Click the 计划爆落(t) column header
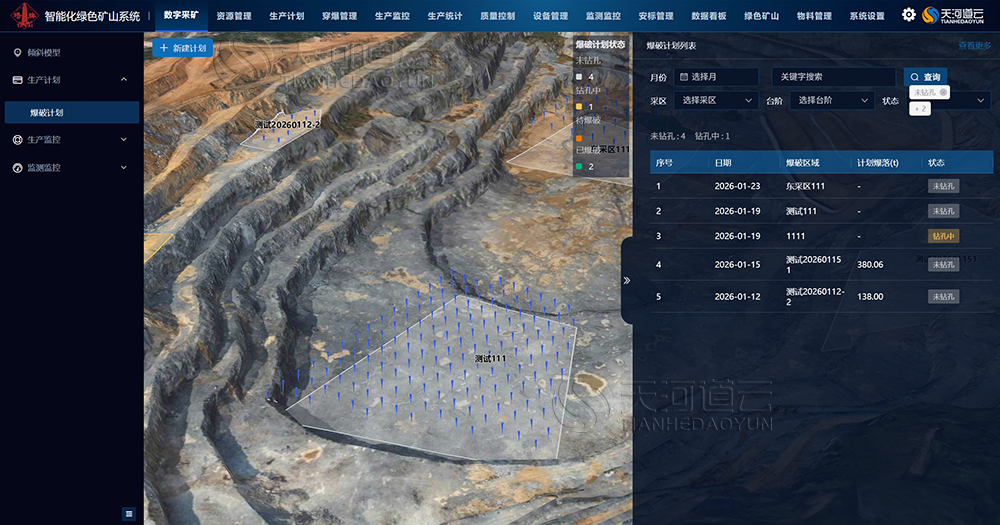Screen dimensions: 1000x525 pyautogui.click(x=878, y=163)
